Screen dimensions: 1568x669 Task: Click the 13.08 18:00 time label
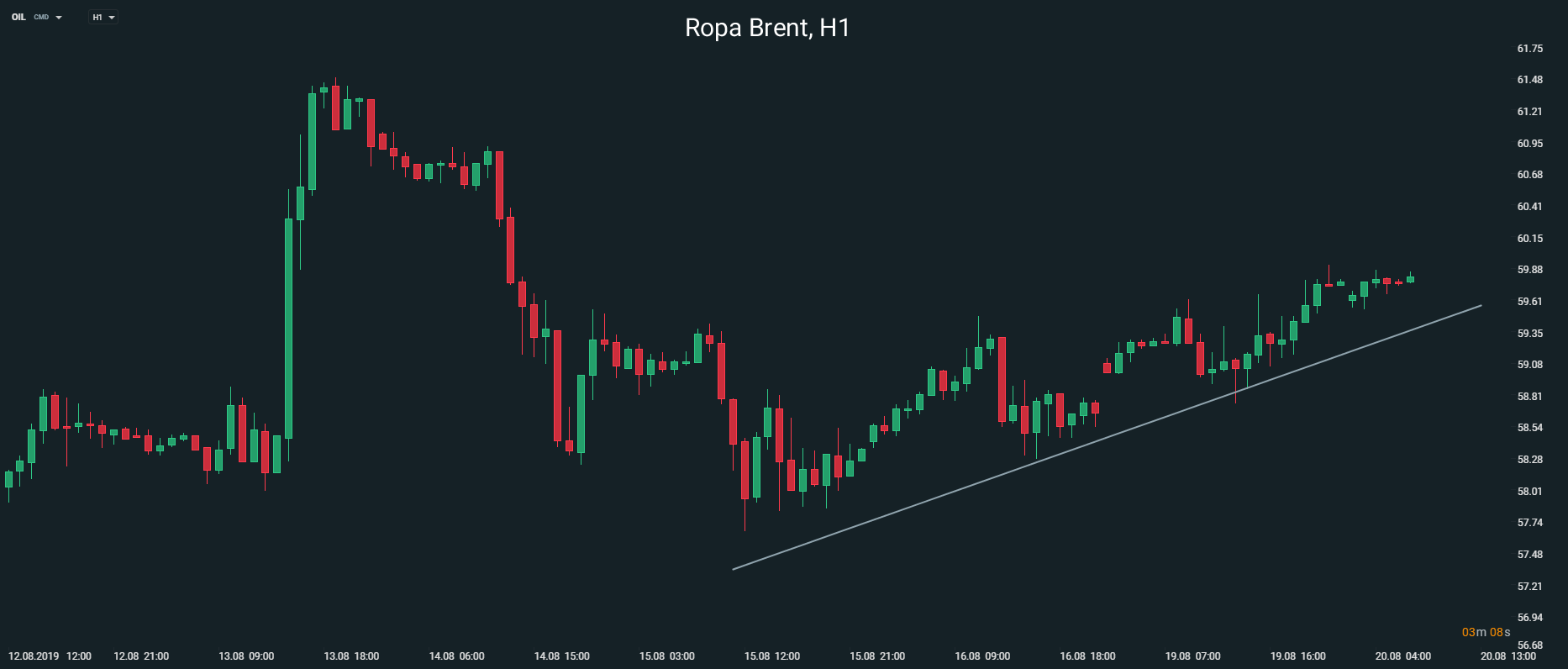351,656
